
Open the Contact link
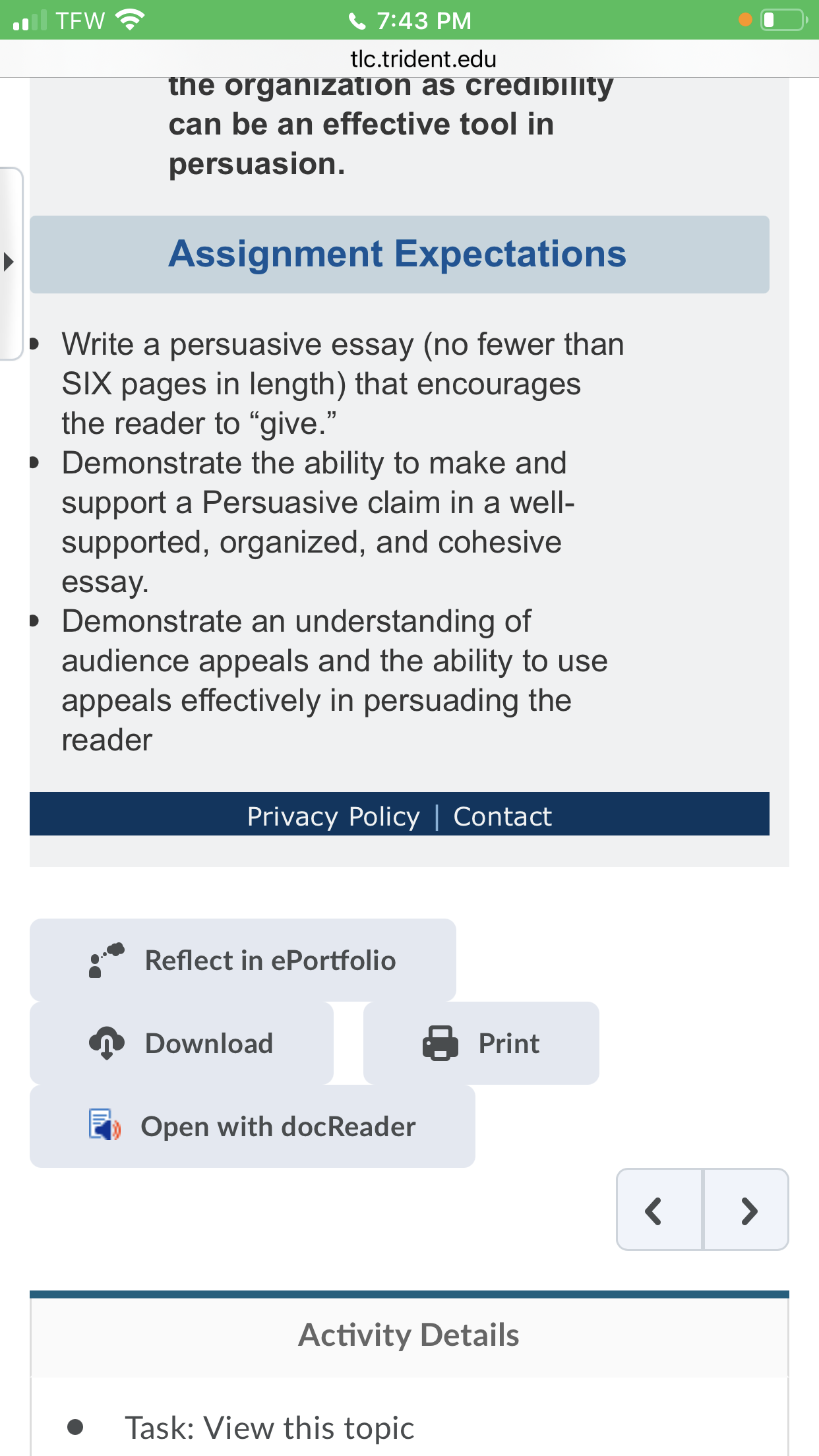[502, 816]
